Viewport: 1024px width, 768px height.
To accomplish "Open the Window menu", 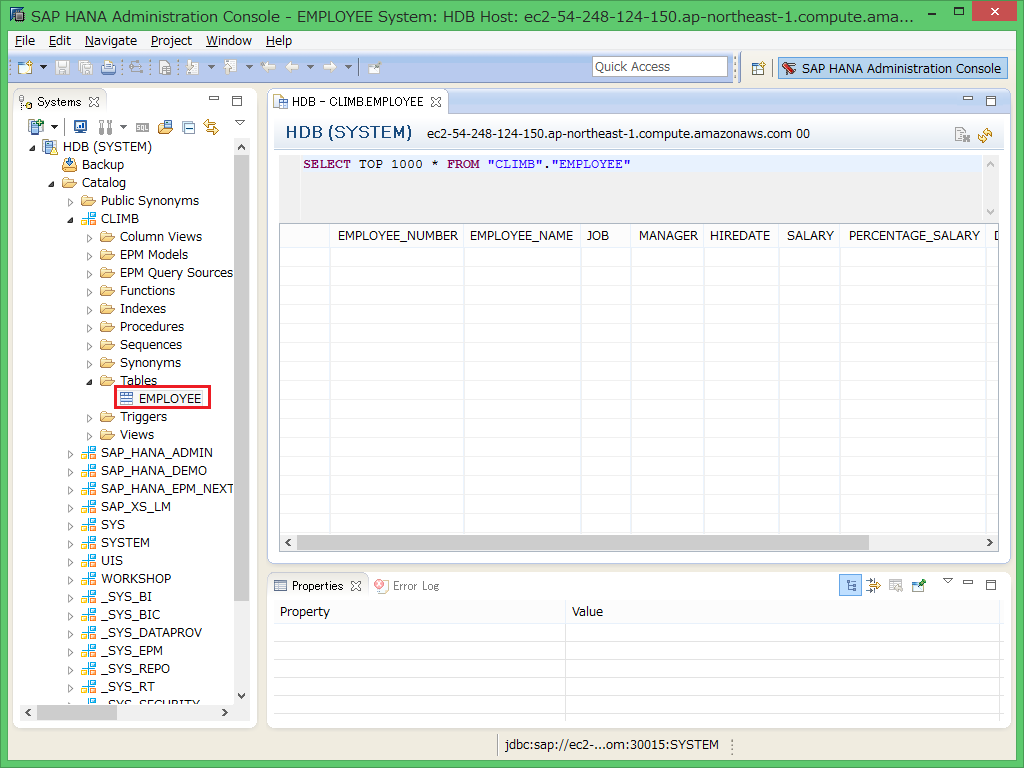I will (x=229, y=40).
